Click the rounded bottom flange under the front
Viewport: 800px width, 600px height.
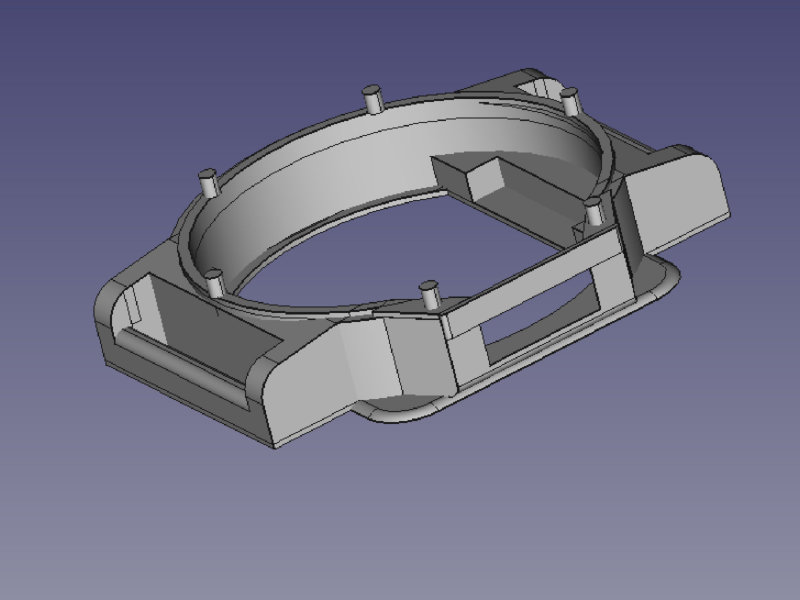click(x=400, y=410)
